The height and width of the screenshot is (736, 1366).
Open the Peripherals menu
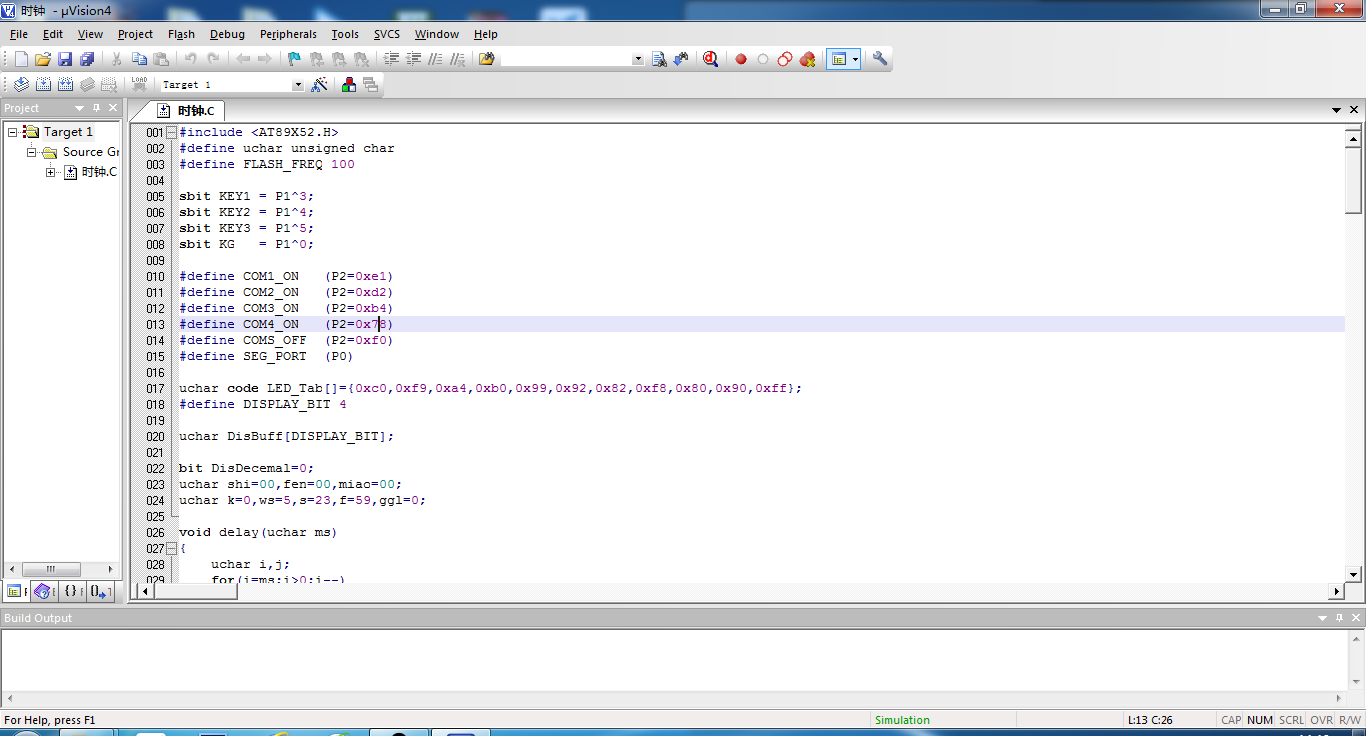288,34
